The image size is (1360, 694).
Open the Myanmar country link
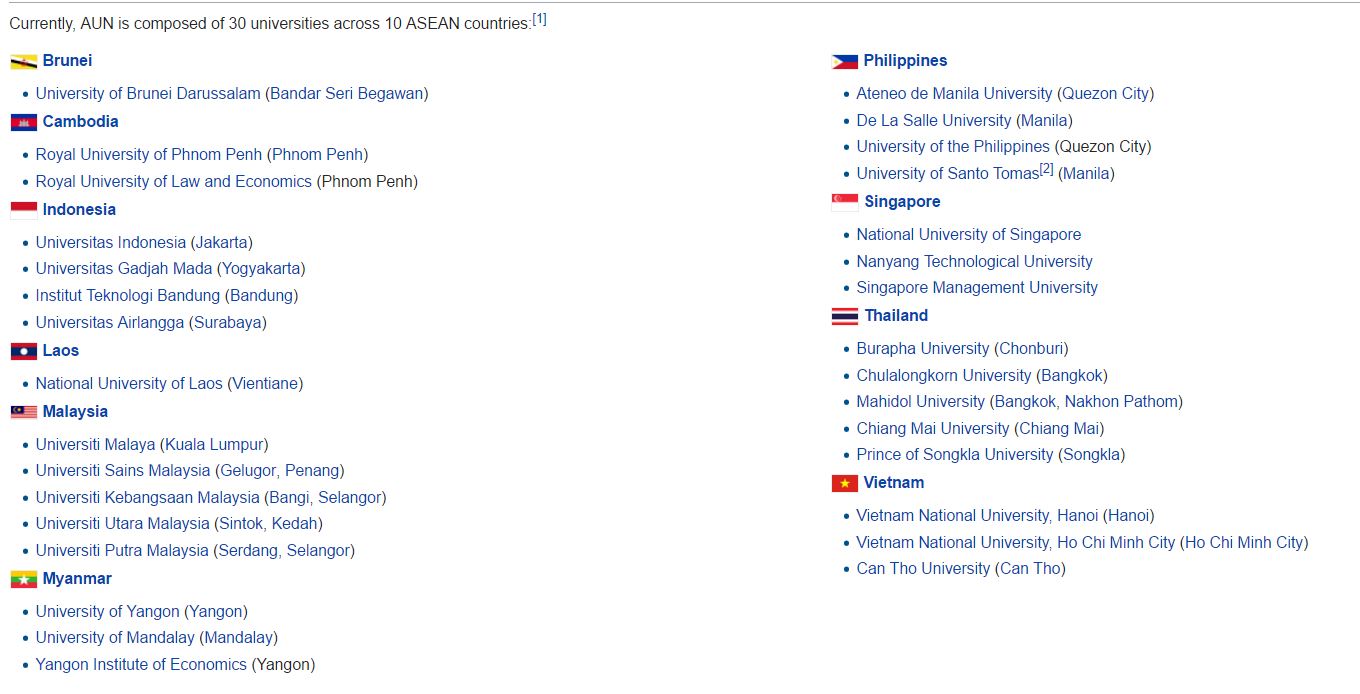coord(77,578)
